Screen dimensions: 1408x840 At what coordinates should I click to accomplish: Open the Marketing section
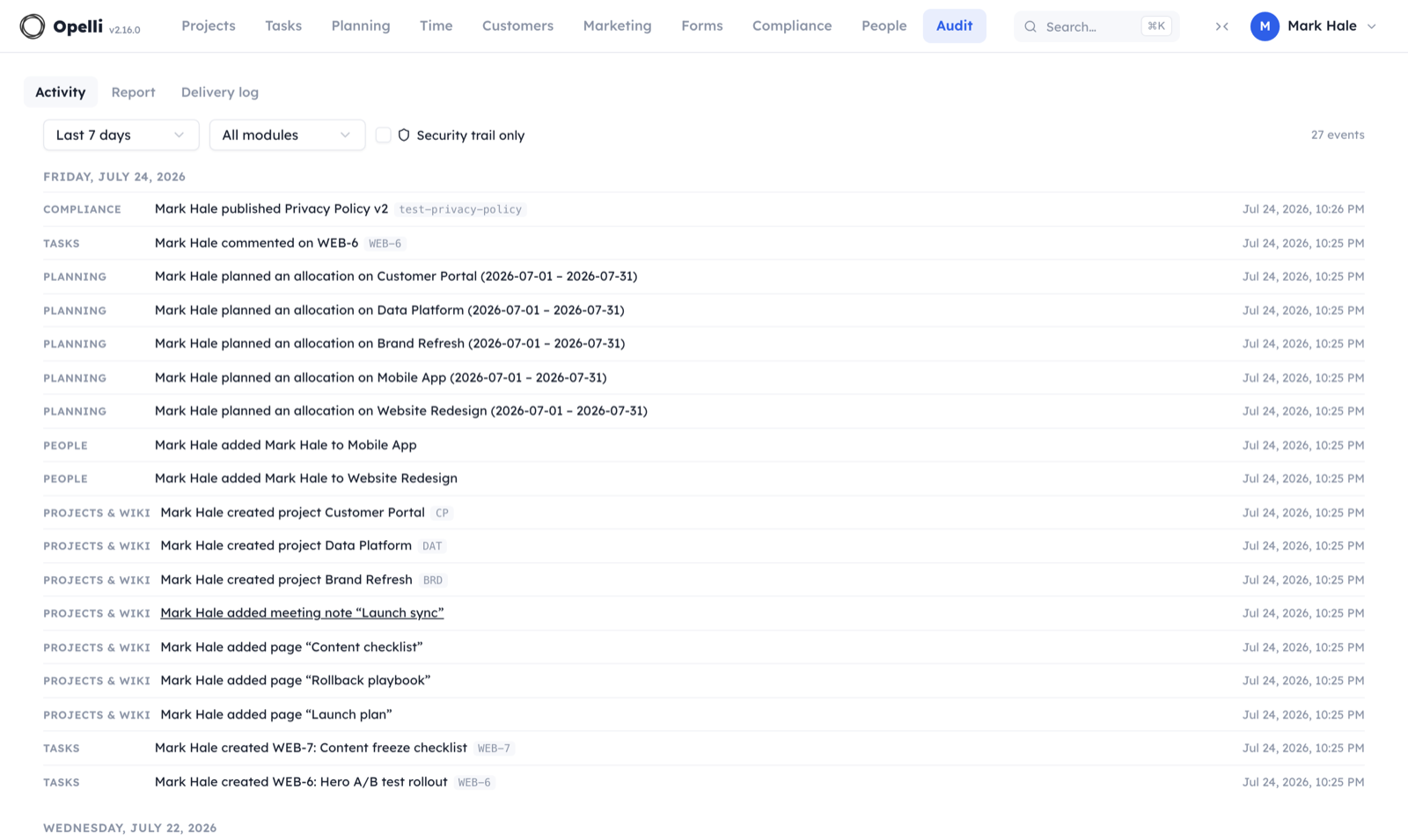617,26
